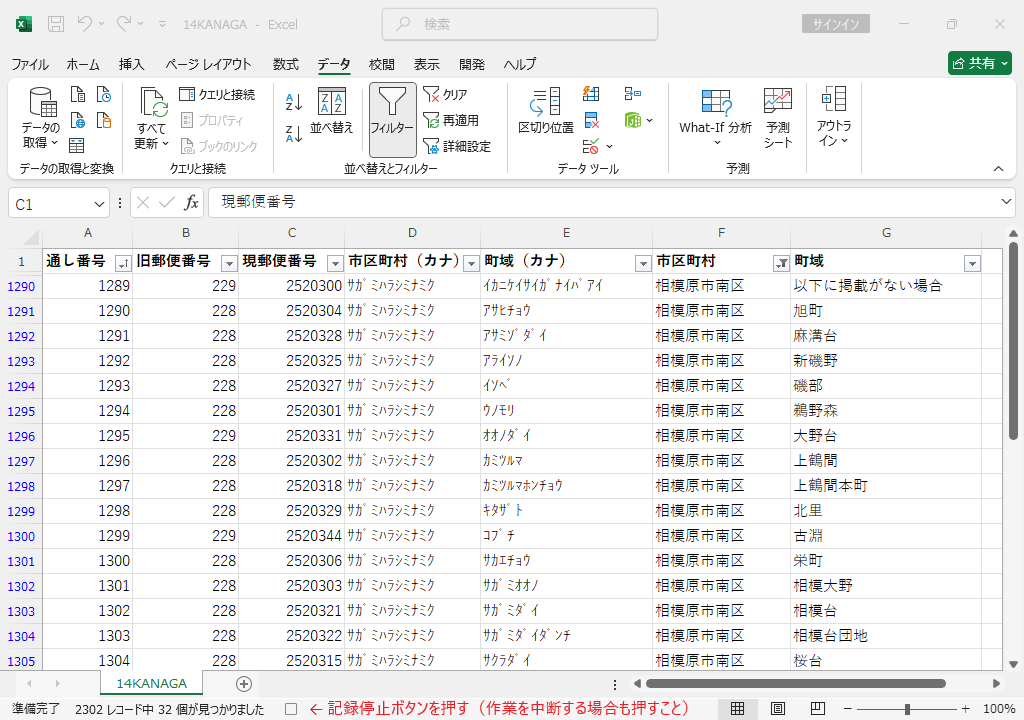Click the Insert Function fx icon

tap(191, 203)
